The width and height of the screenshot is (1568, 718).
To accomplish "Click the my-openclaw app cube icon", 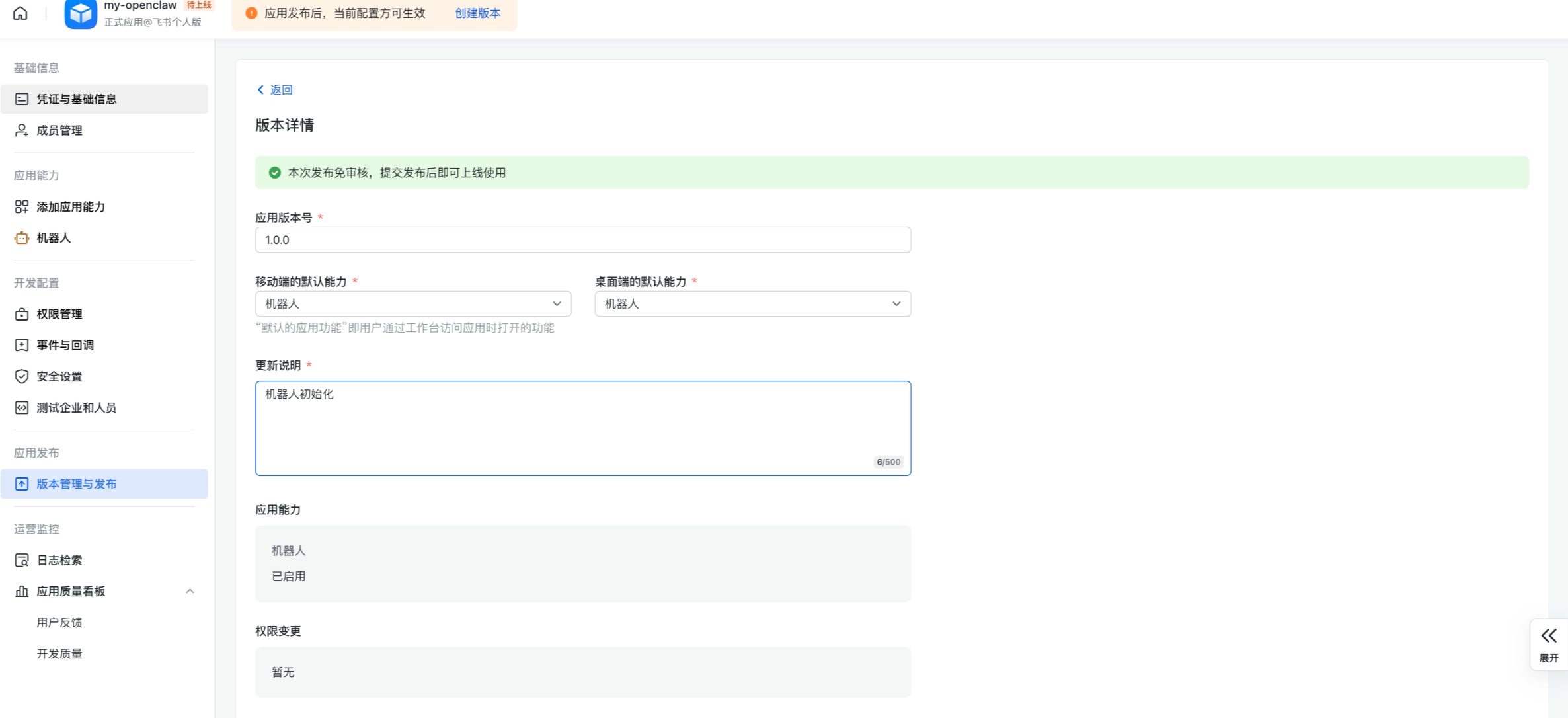I will 81,13.
